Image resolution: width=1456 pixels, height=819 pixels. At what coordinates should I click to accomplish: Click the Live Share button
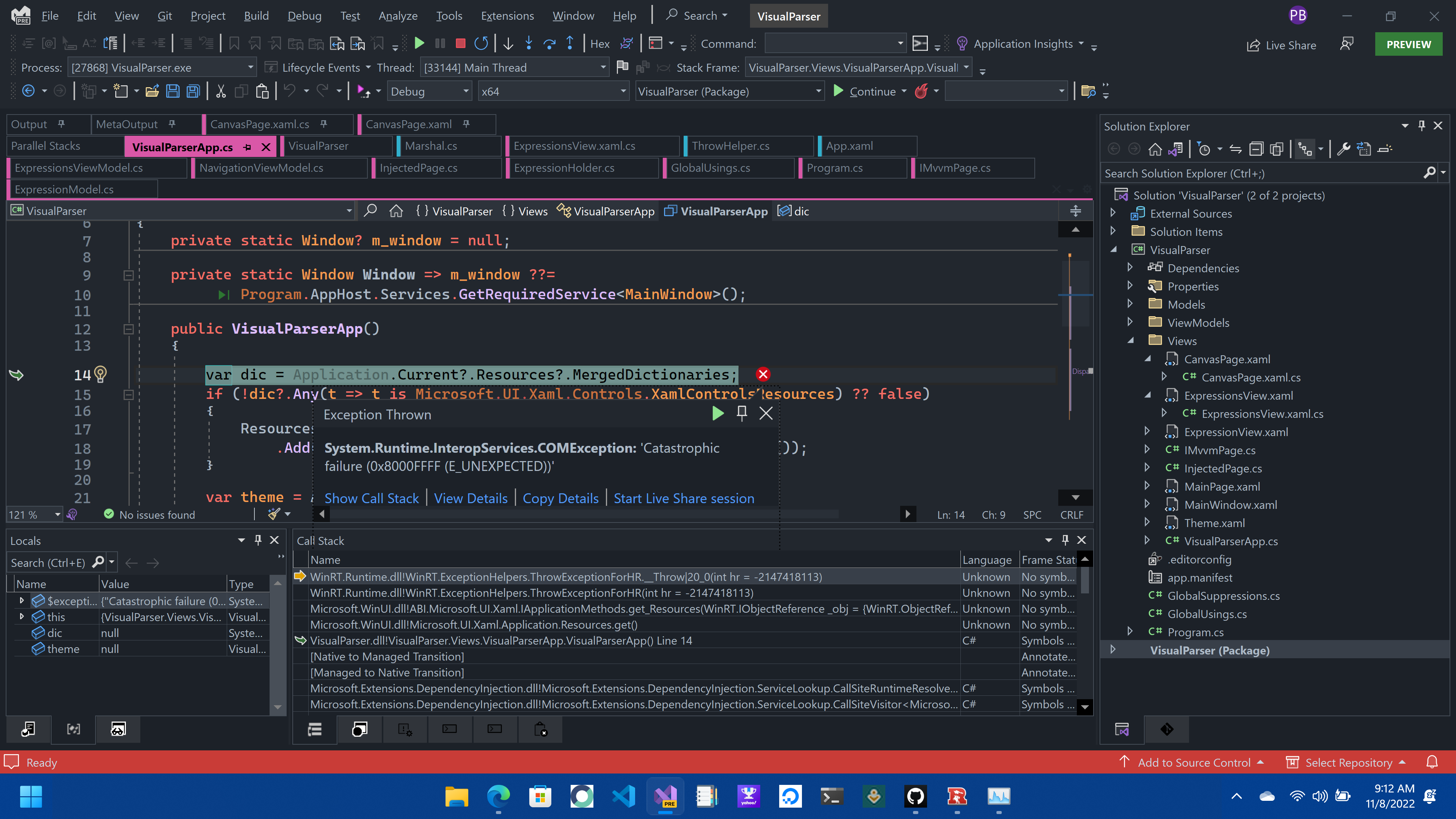[1281, 45]
